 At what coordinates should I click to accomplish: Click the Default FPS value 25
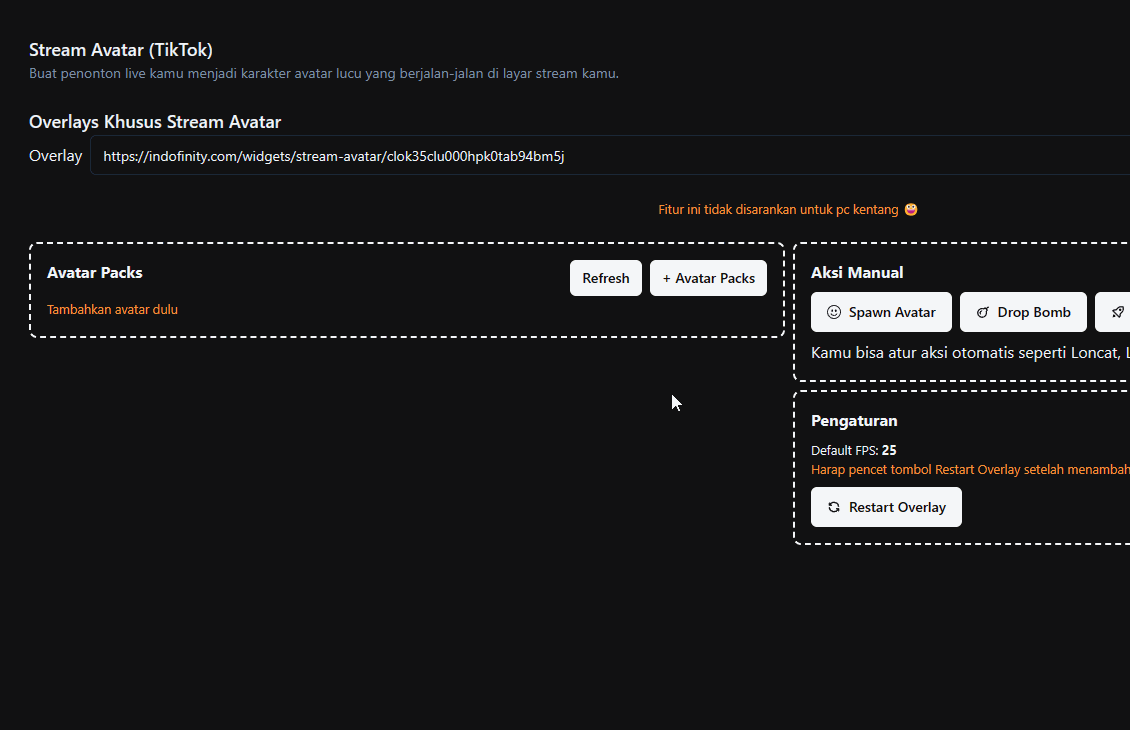click(889, 450)
